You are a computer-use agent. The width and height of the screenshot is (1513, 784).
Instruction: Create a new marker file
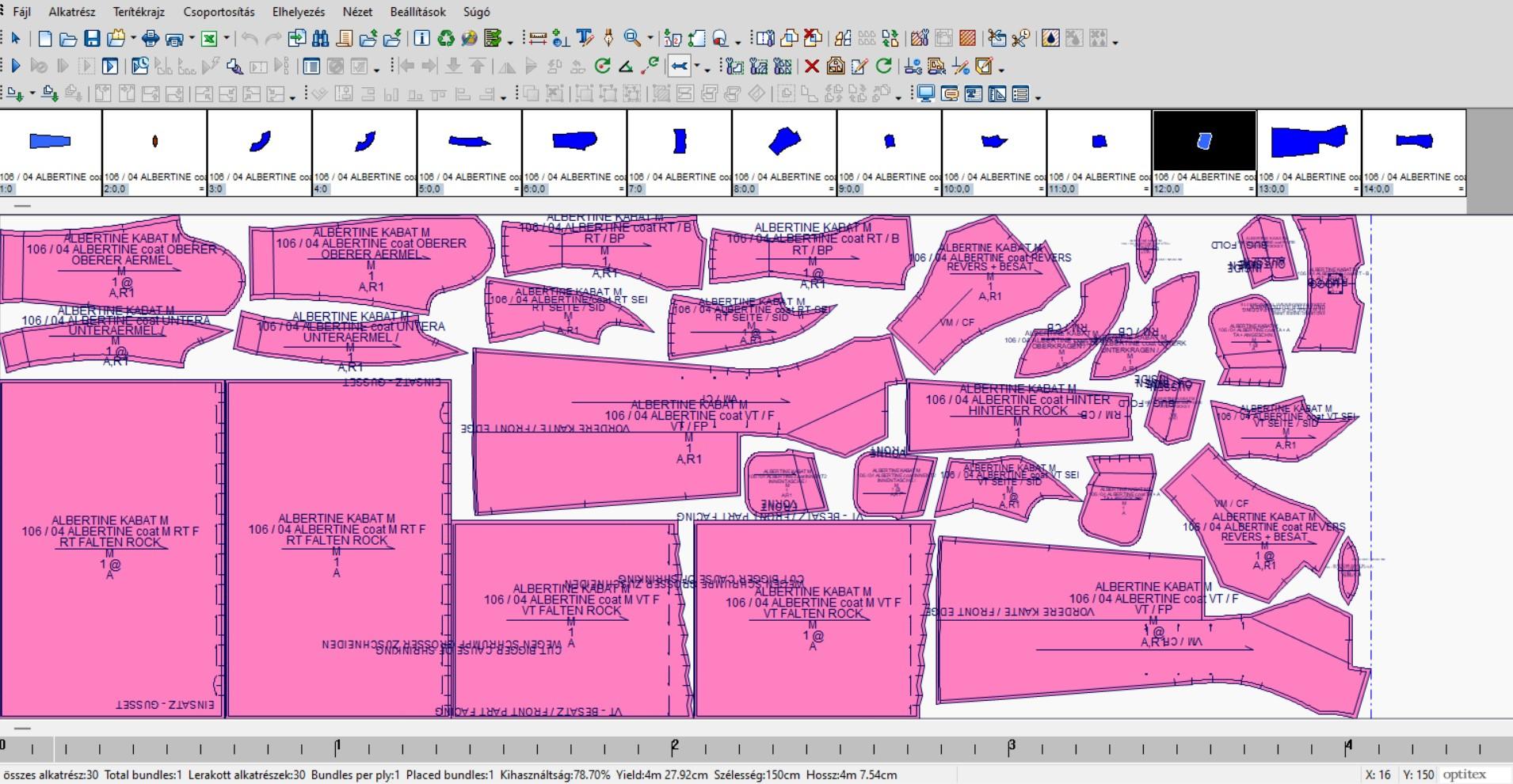(x=45, y=39)
